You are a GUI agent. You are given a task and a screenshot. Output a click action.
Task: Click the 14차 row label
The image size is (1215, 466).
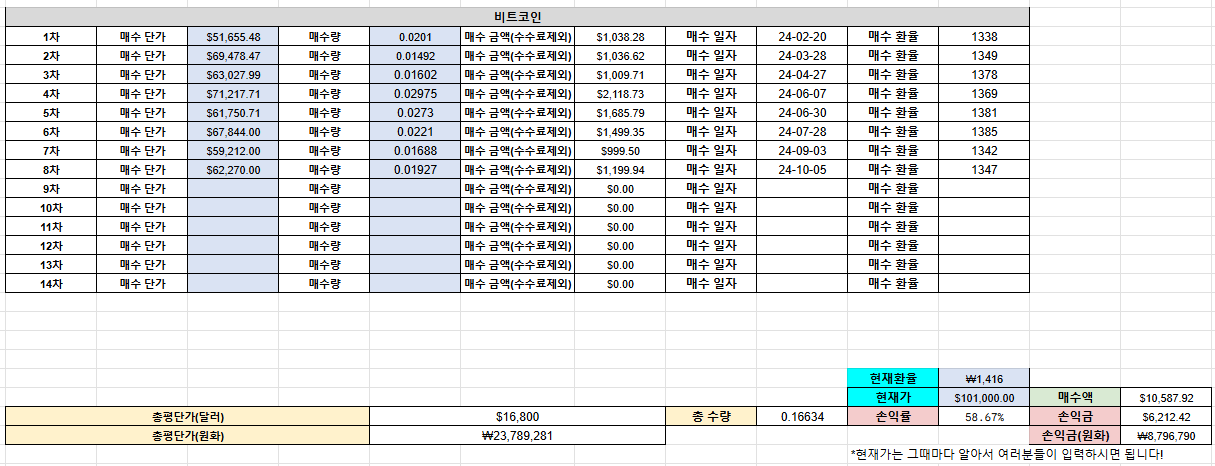pos(51,284)
